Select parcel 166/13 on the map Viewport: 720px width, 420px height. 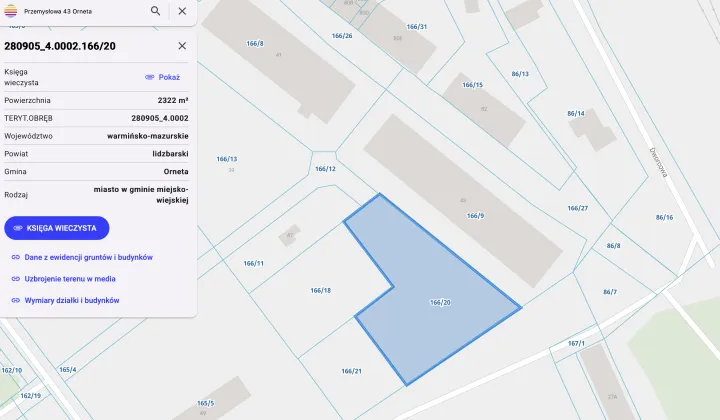click(x=227, y=159)
